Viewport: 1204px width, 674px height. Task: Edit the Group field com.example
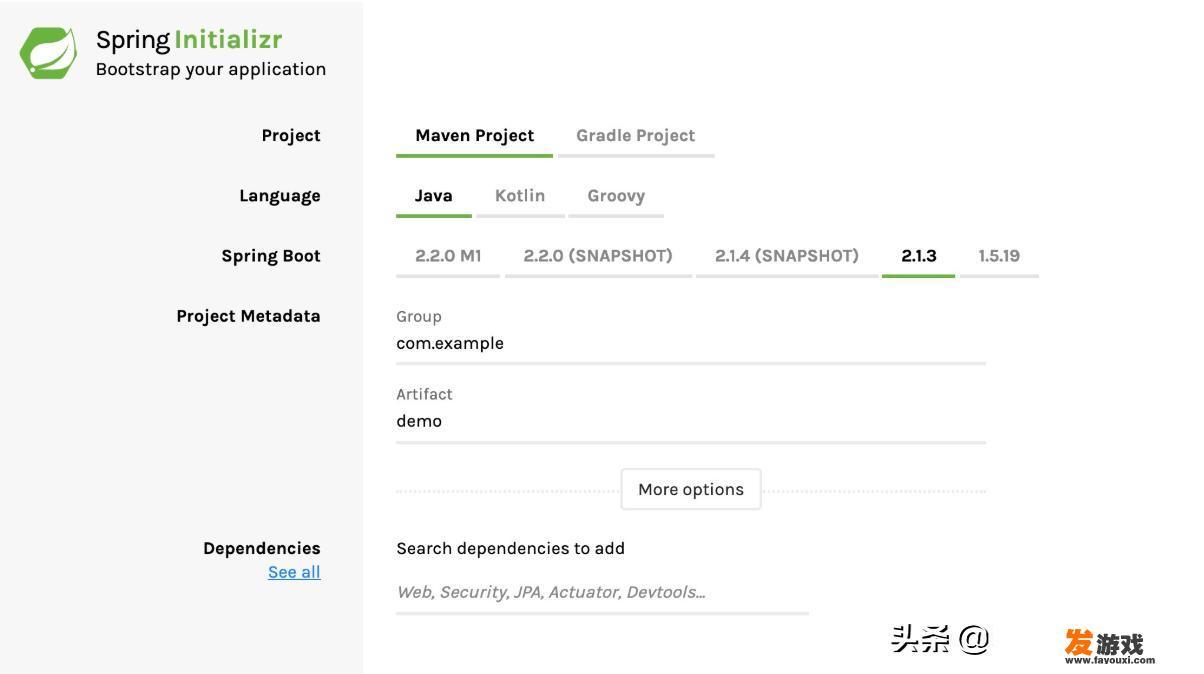coord(691,344)
